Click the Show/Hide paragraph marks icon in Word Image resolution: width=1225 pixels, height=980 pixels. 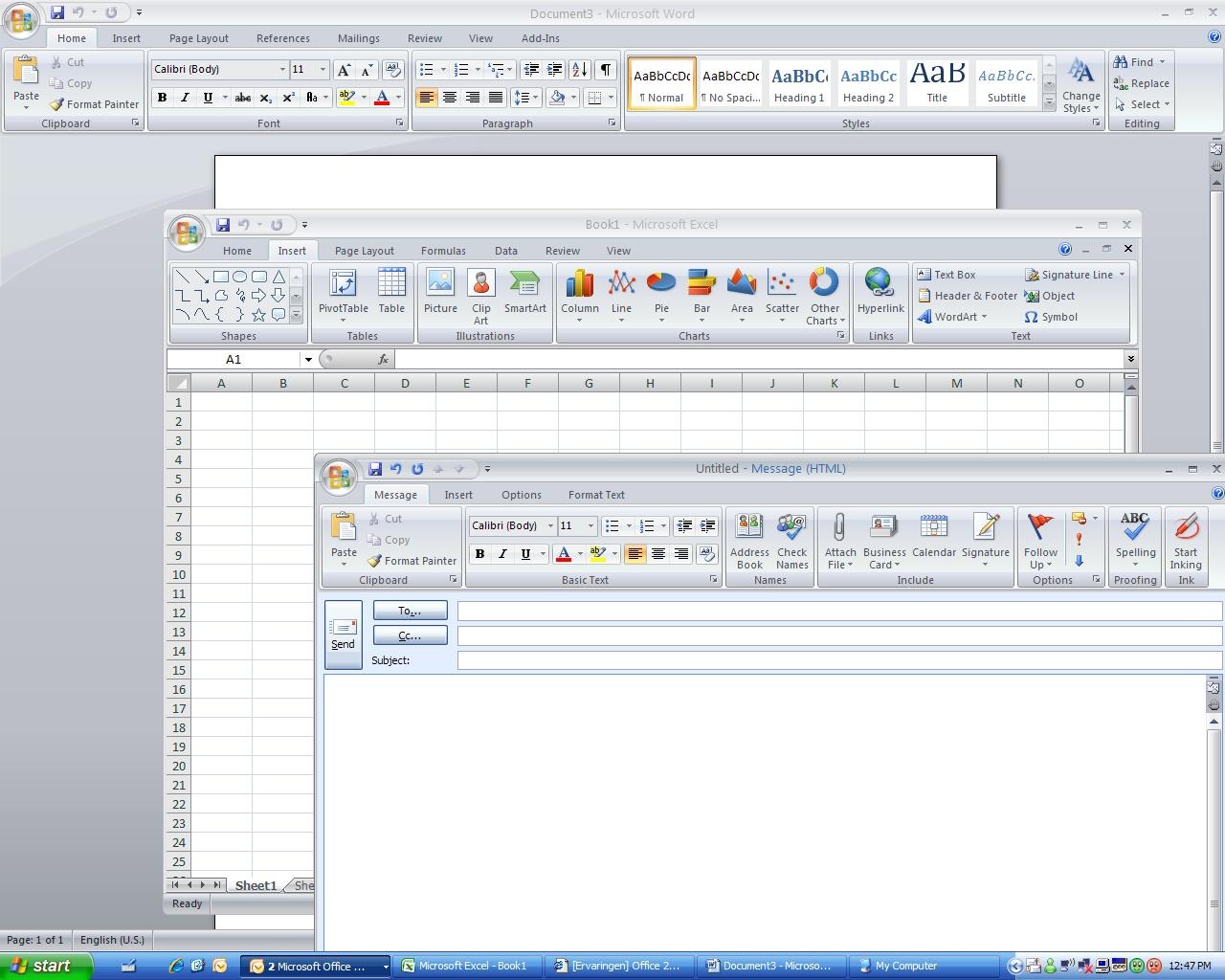tap(605, 70)
